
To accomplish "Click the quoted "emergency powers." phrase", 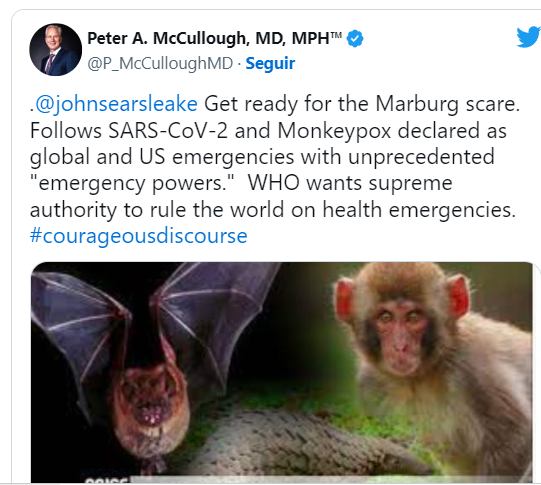I will [x=132, y=183].
